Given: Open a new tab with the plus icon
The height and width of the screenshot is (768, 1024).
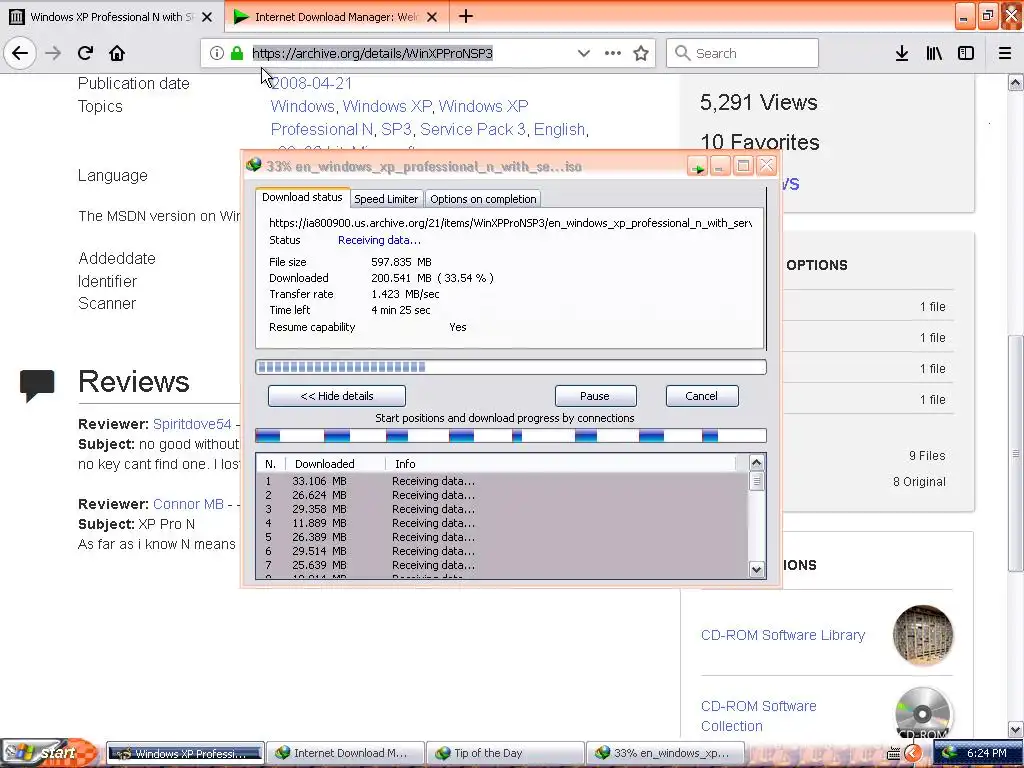Looking at the screenshot, I should pos(466,16).
